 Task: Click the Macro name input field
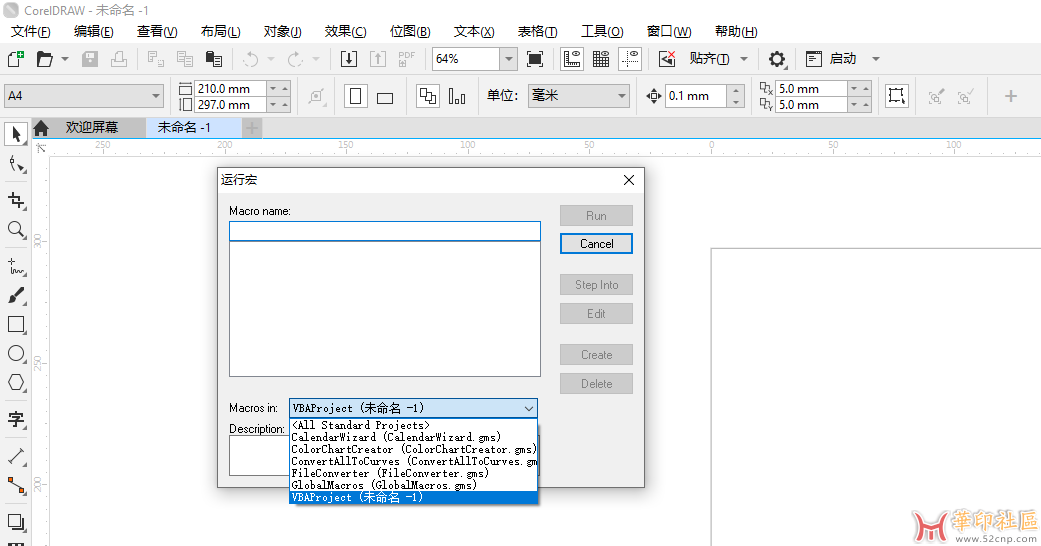pyautogui.click(x=384, y=231)
